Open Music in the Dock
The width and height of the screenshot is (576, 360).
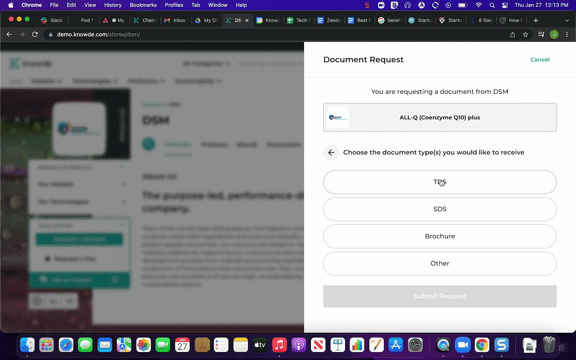[280, 345]
